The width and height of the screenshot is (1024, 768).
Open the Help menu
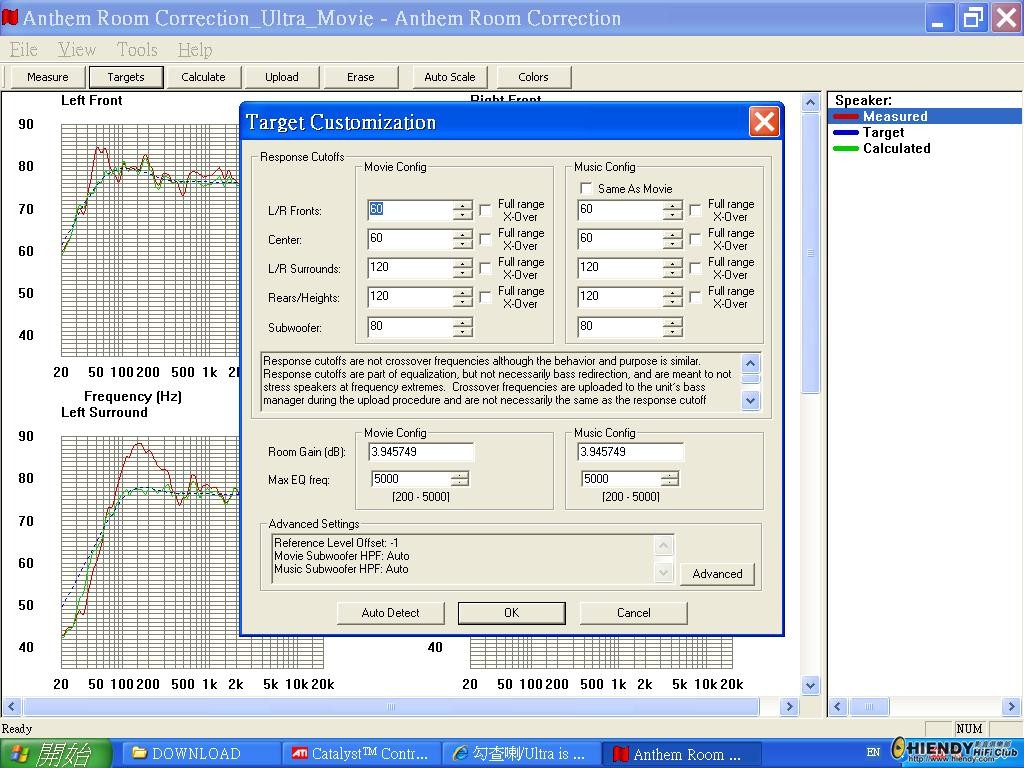[195, 50]
